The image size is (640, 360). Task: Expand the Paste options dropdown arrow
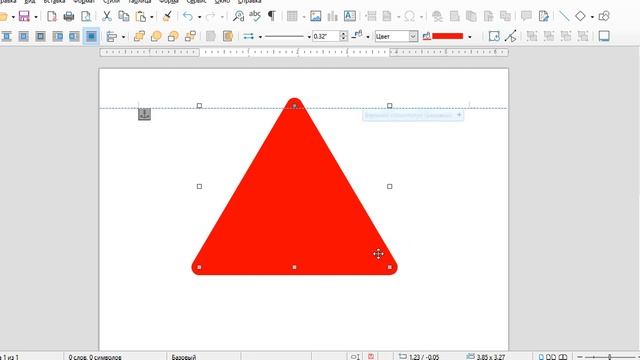point(151,17)
